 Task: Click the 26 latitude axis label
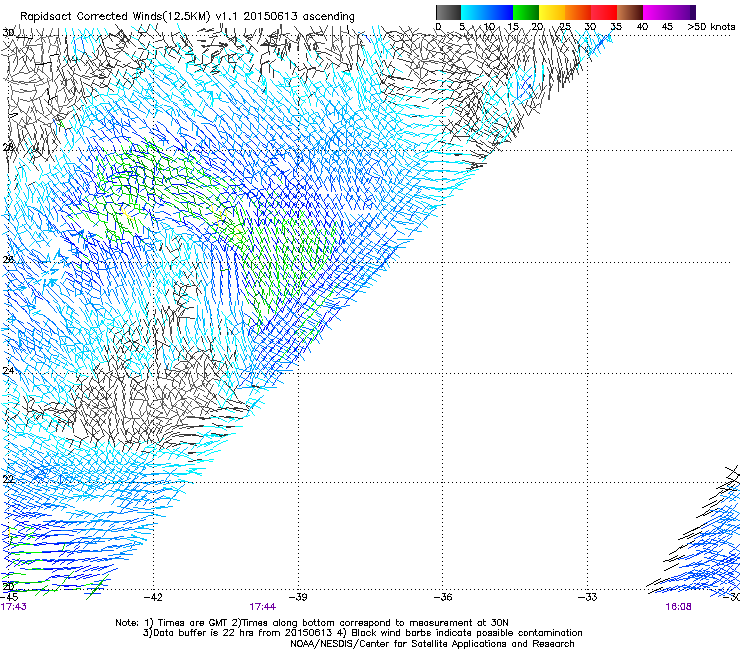click(8, 260)
